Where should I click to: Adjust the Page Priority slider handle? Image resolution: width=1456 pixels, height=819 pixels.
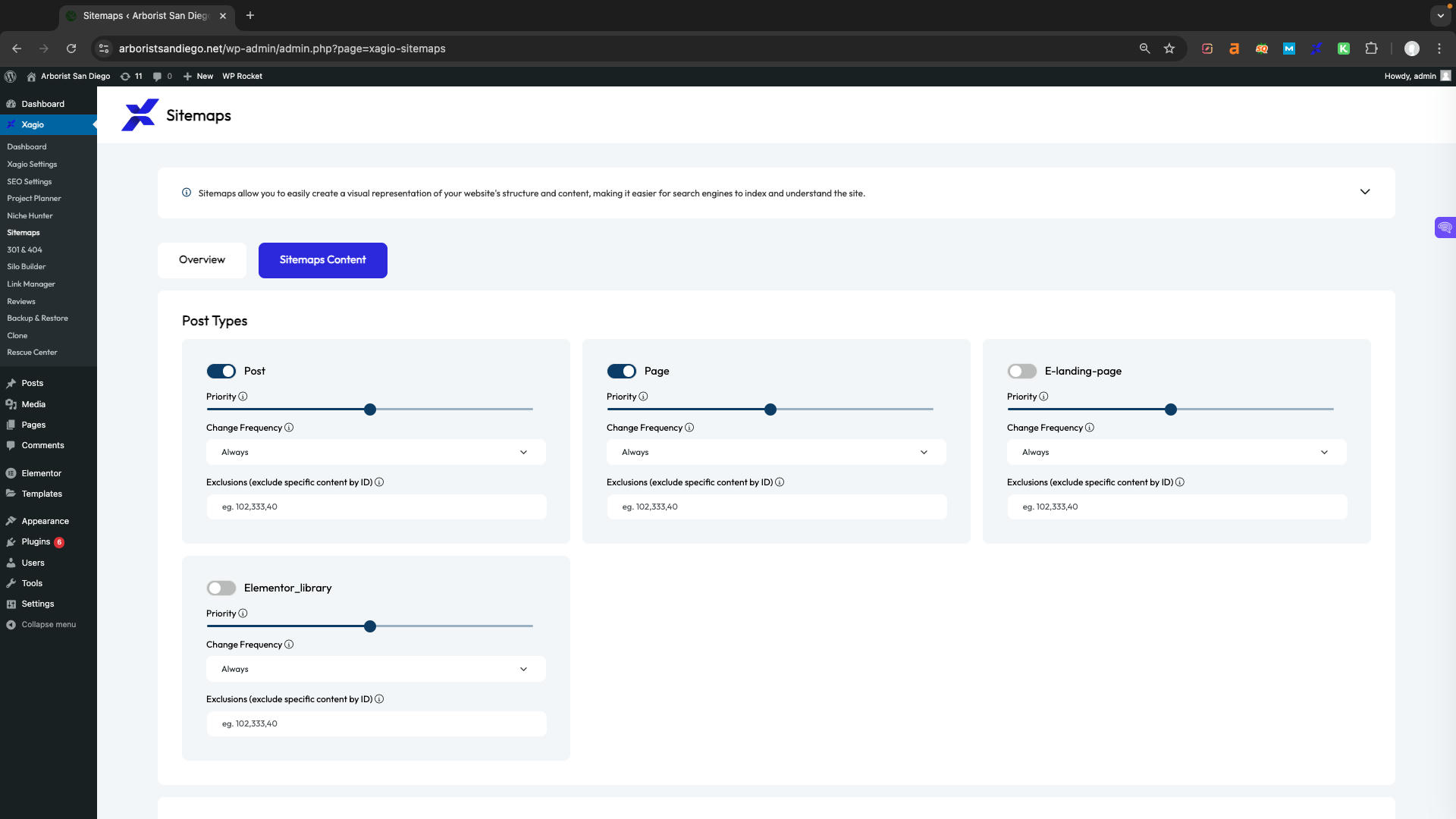pyautogui.click(x=770, y=409)
